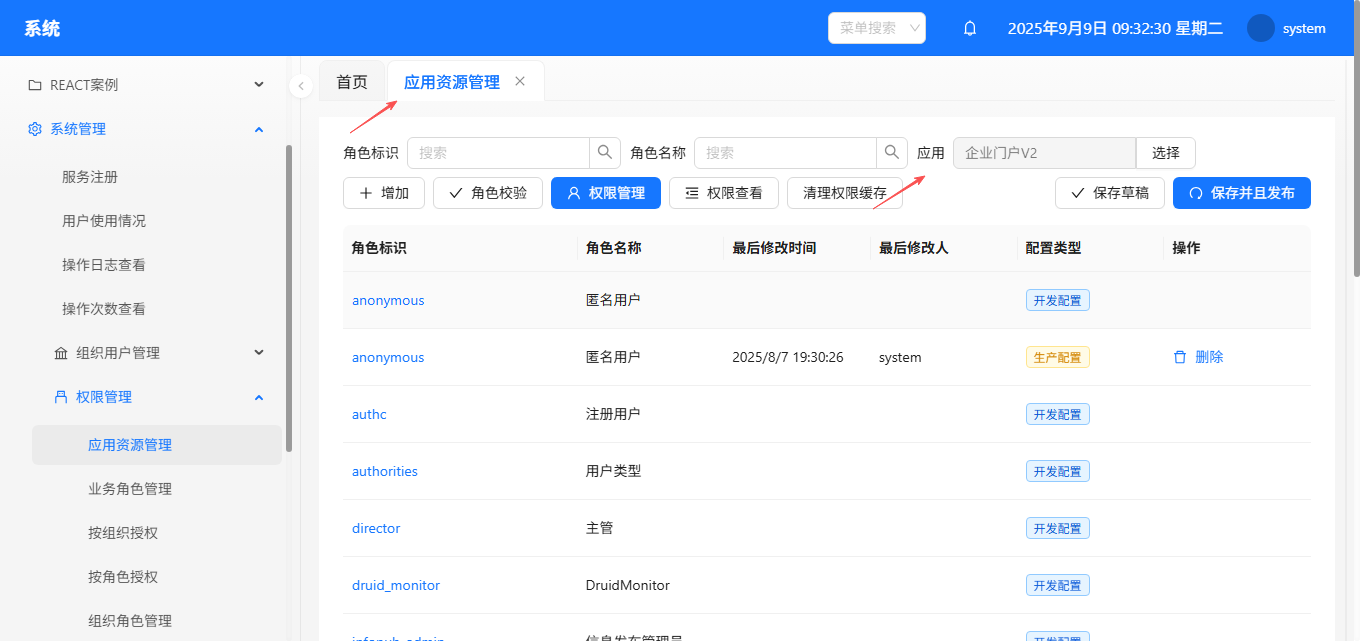Viewport: 1360px width, 641px height.
Task: Click the 选择 application button
Action: [1165, 153]
